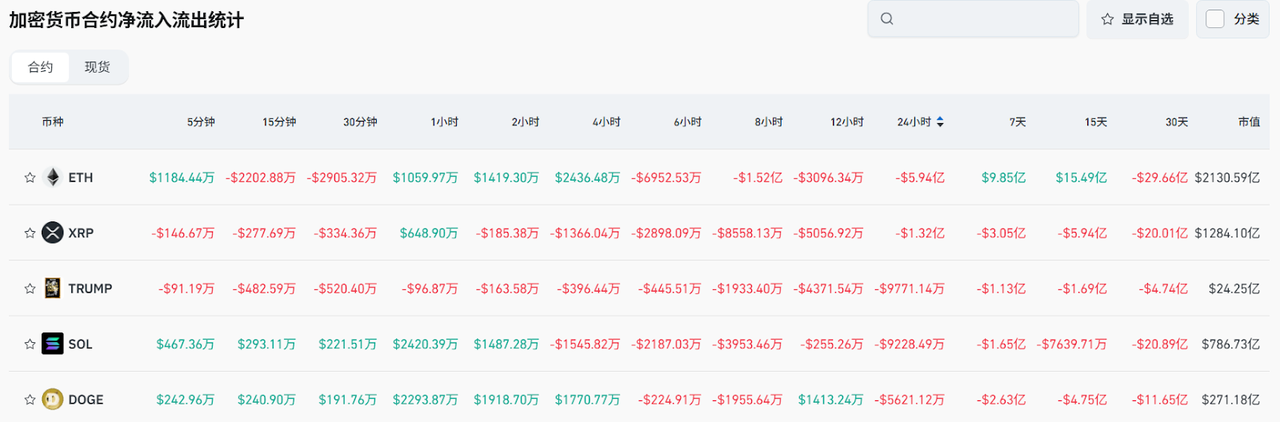The width and height of the screenshot is (1280, 422).
Task: Favorite SOL using its star icon
Action: tap(30, 344)
